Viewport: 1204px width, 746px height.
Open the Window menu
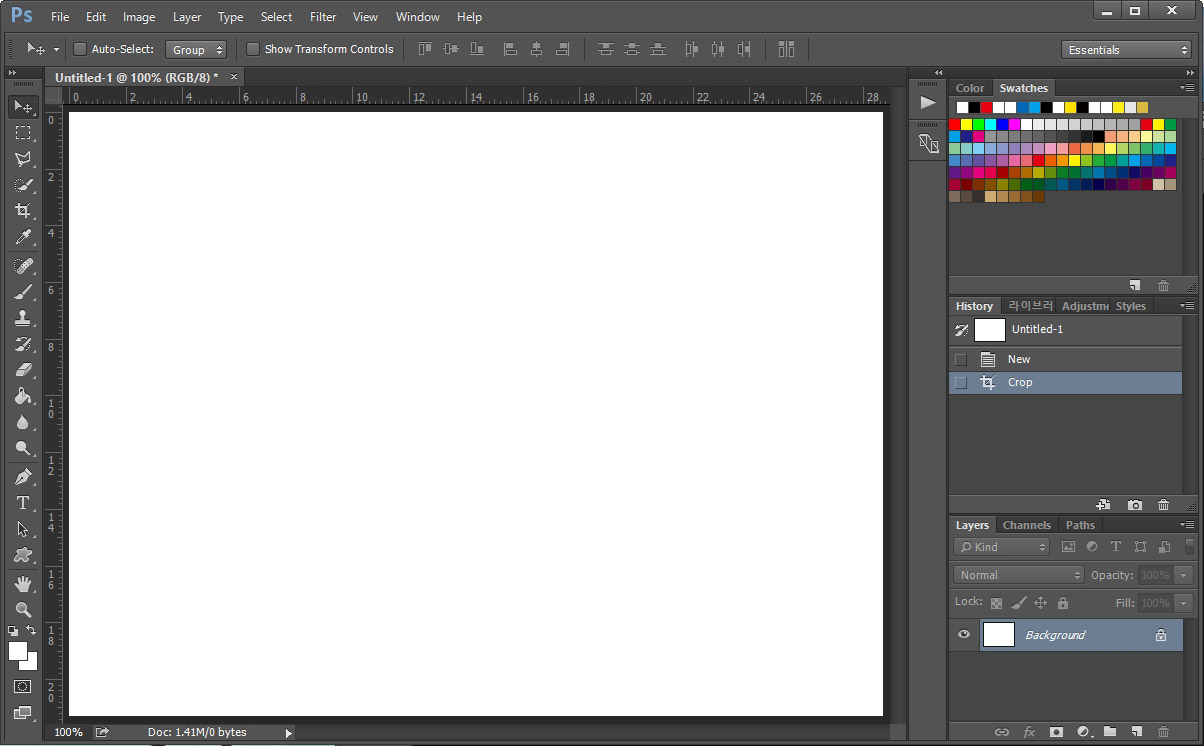[x=417, y=17]
